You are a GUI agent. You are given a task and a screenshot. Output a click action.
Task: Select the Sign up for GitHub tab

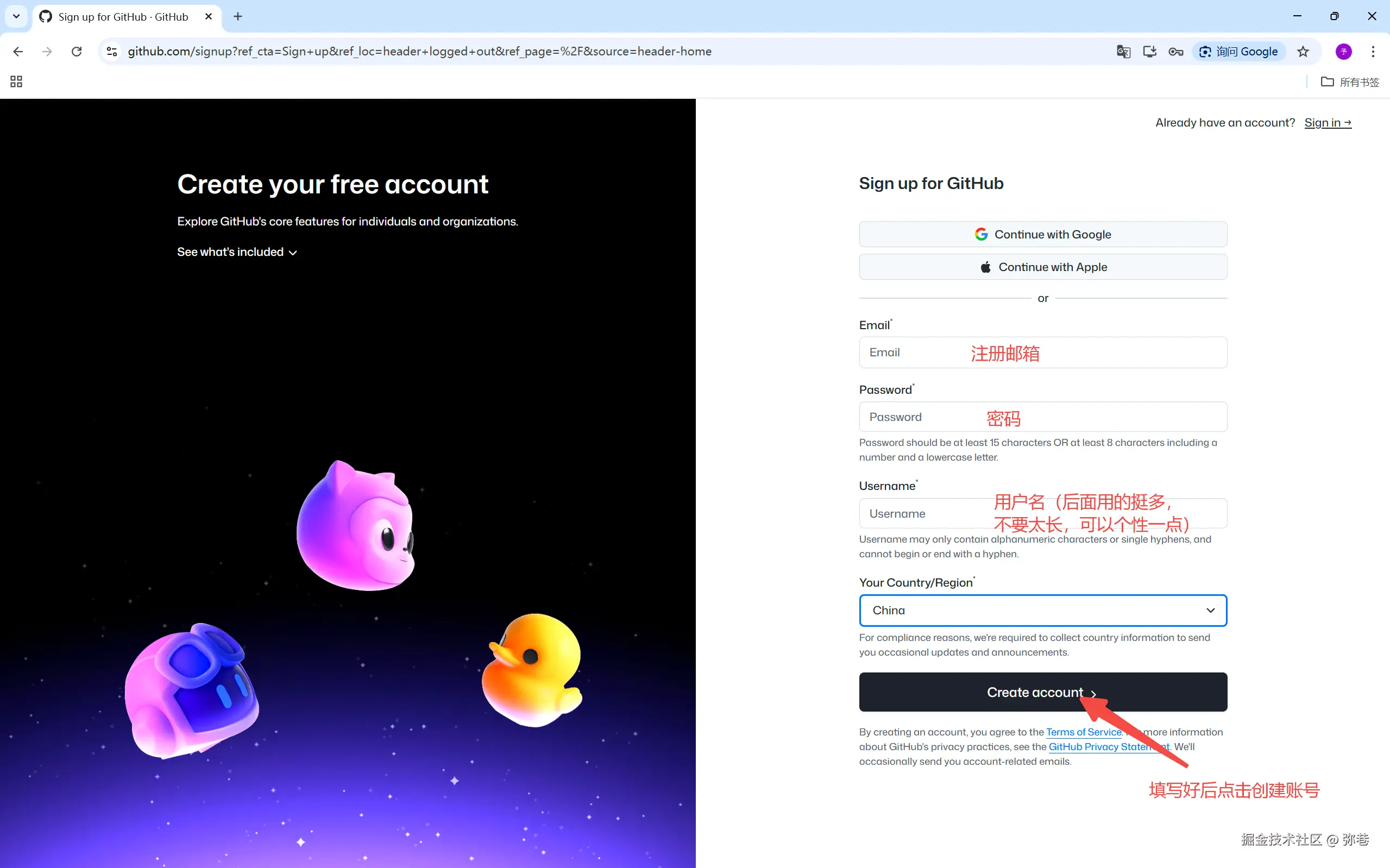point(123,17)
